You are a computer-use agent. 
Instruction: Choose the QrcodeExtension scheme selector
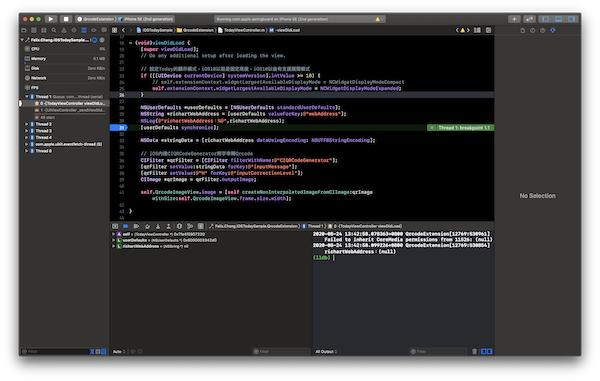click(96, 19)
